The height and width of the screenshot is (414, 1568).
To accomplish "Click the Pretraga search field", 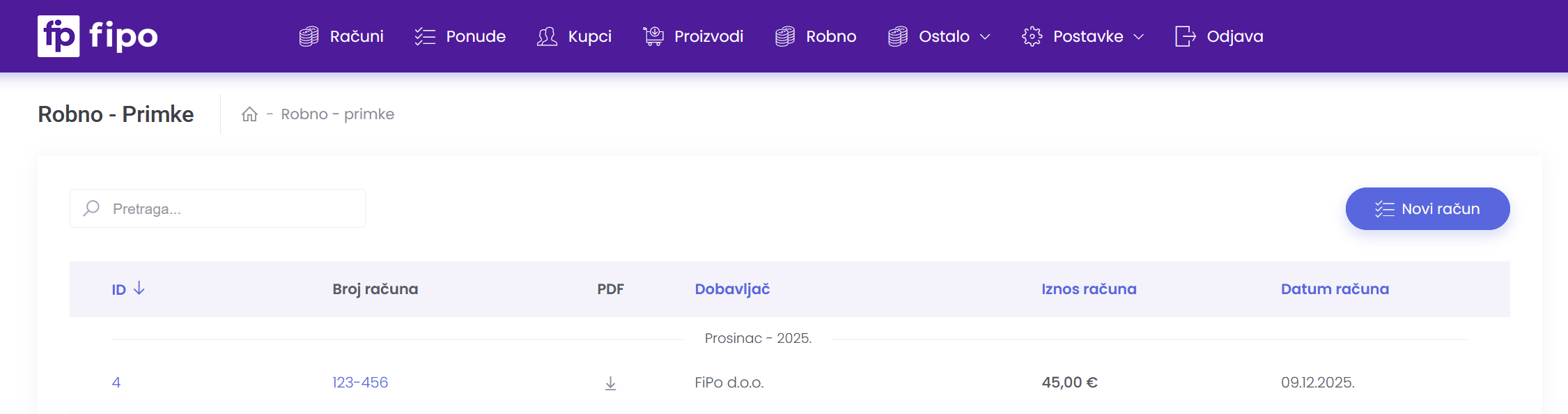I will (x=230, y=208).
